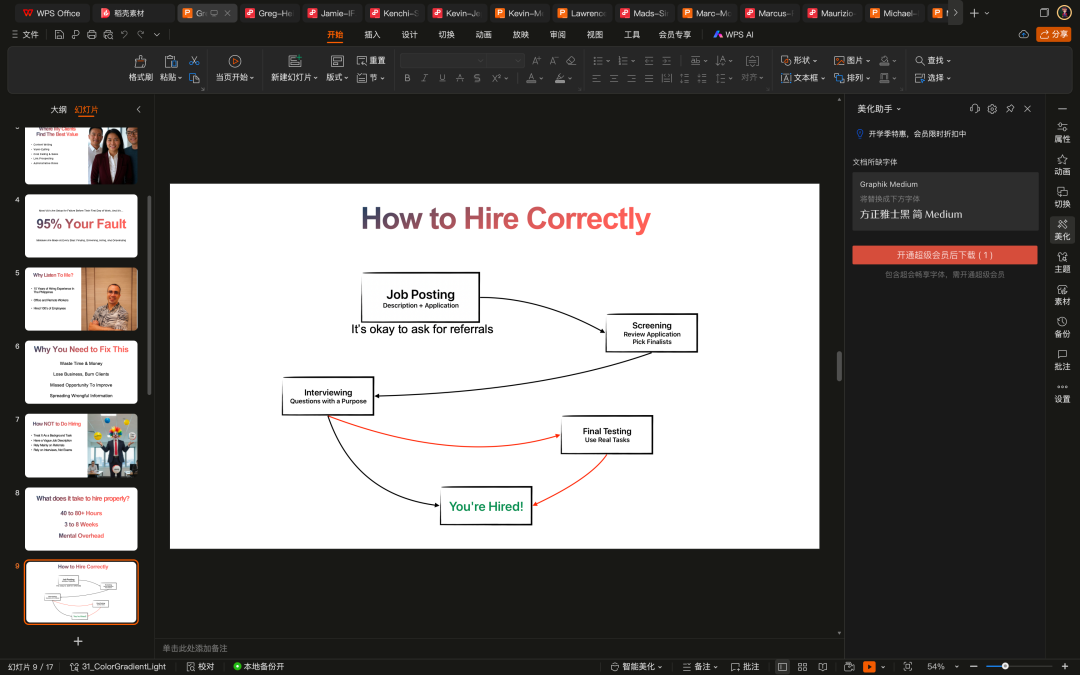Expand the zoom percentage dropdown
Image resolution: width=1080 pixels, height=675 pixels.
957,666
